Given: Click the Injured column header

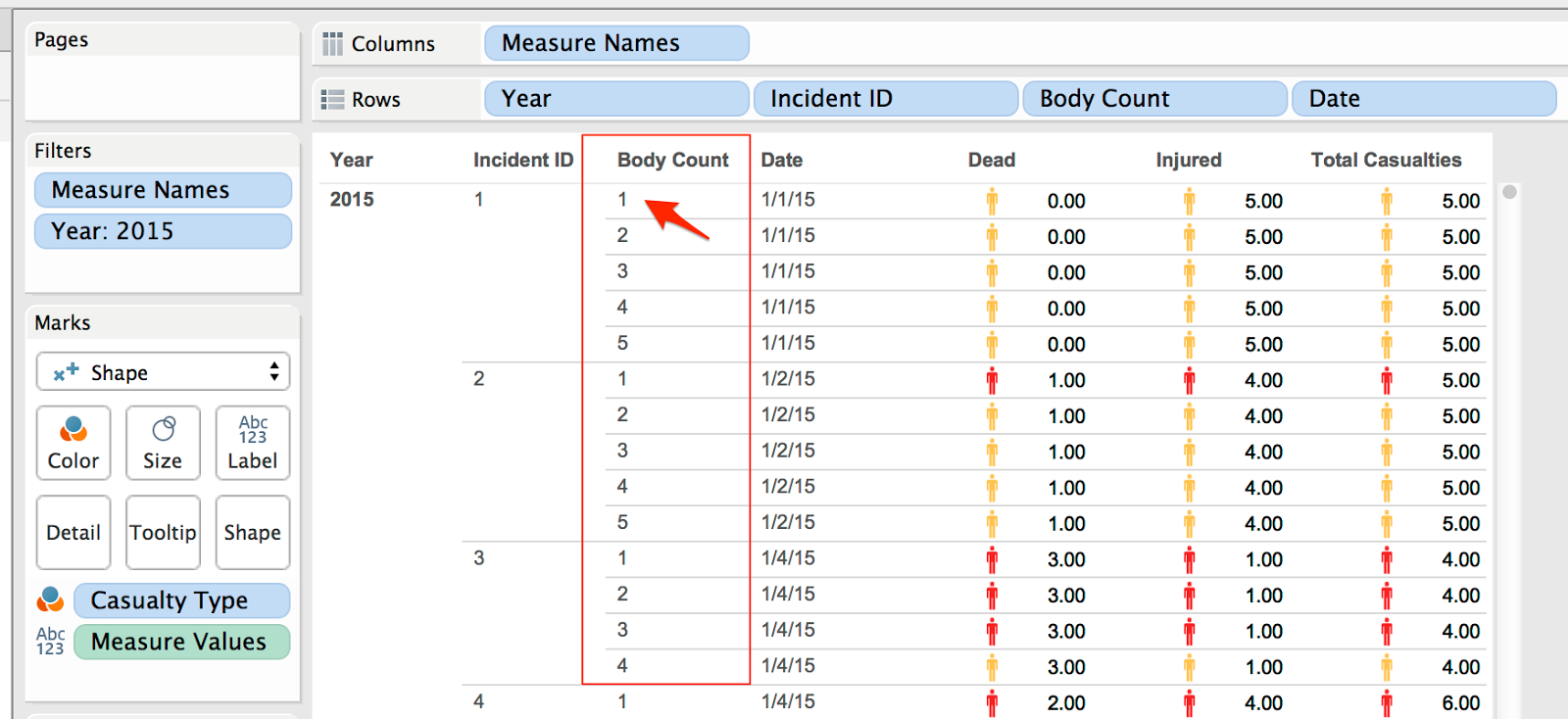Looking at the screenshot, I should point(1188,160).
